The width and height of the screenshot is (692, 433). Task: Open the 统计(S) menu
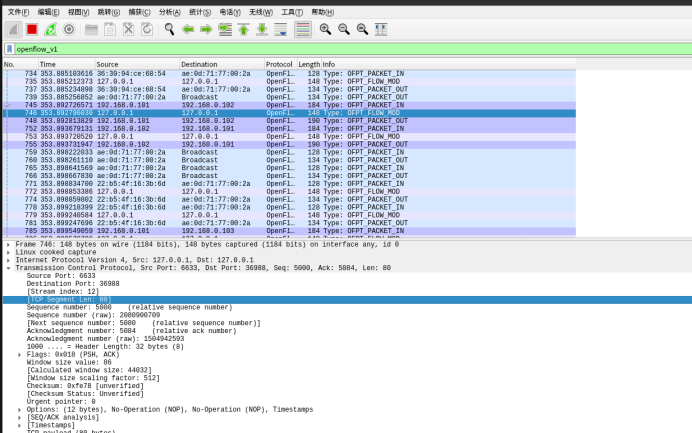(x=200, y=12)
